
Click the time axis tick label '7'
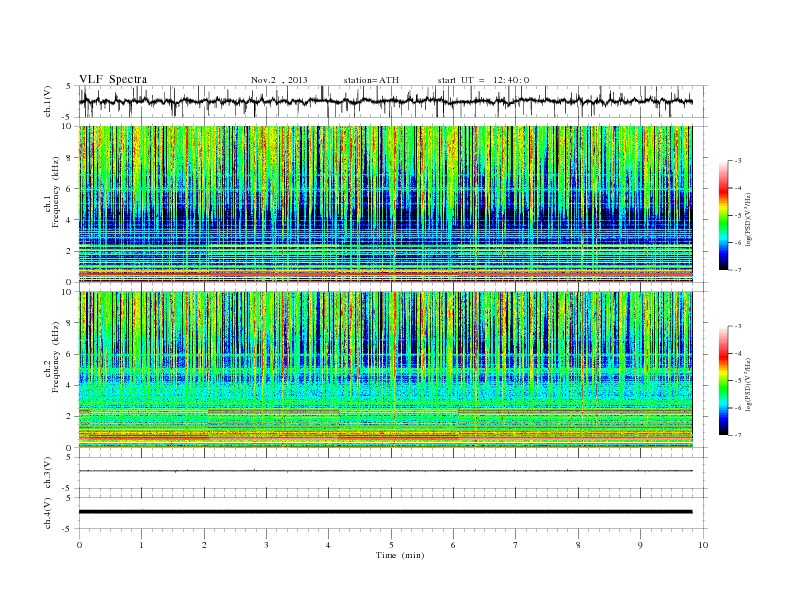[516, 545]
